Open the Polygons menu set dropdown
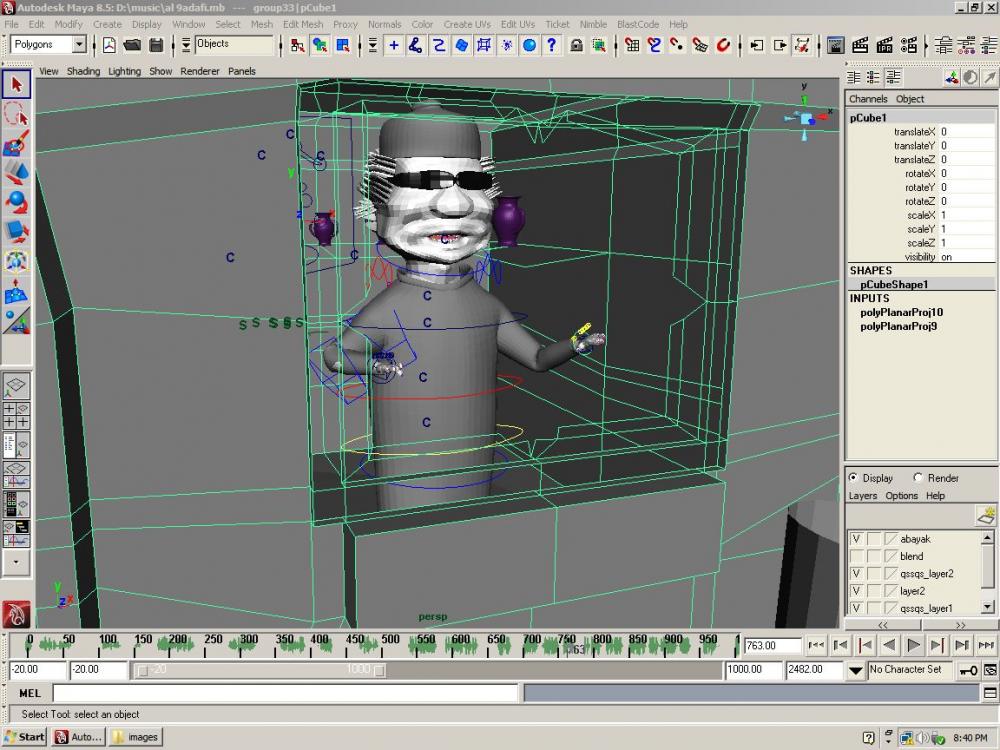The height and width of the screenshot is (750, 1000). [x=49, y=45]
